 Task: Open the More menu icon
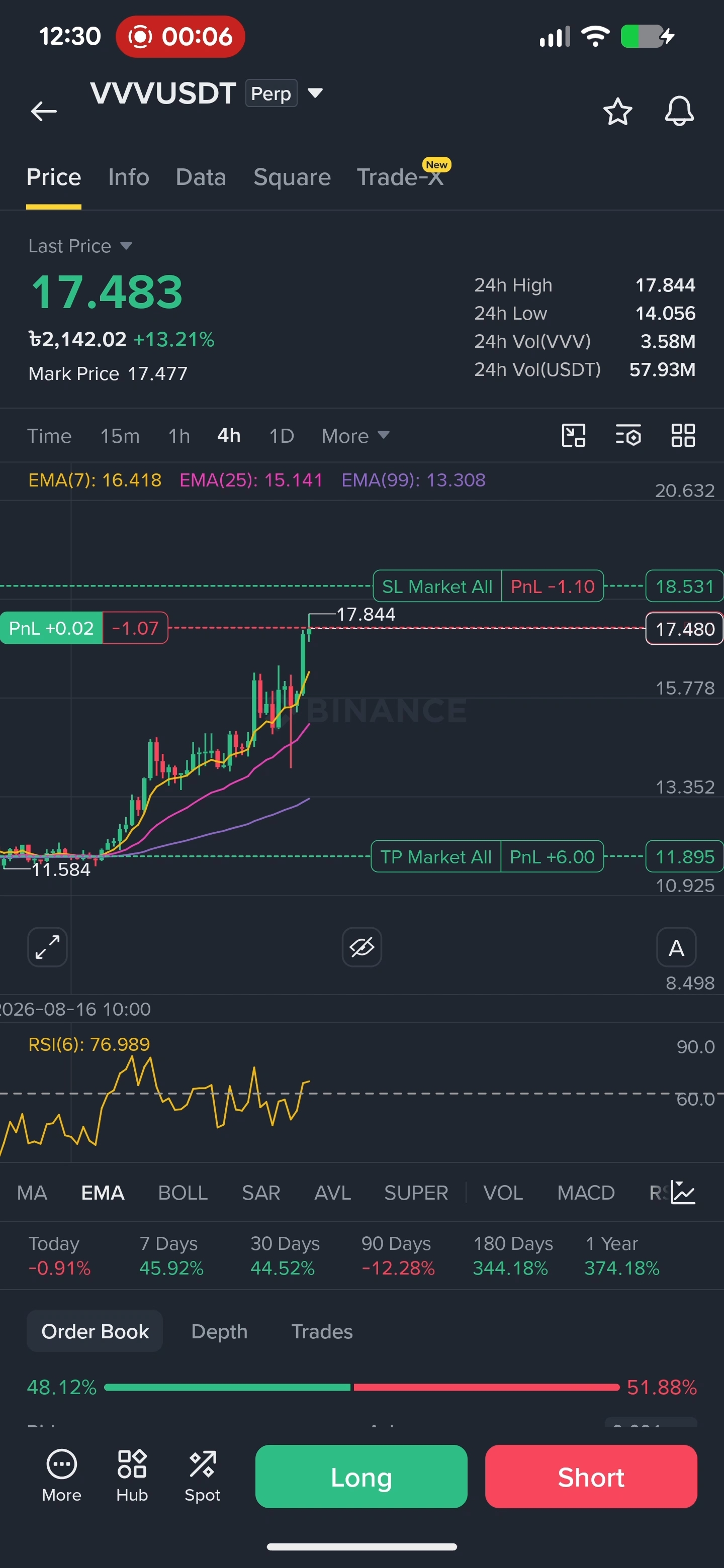(61, 1476)
